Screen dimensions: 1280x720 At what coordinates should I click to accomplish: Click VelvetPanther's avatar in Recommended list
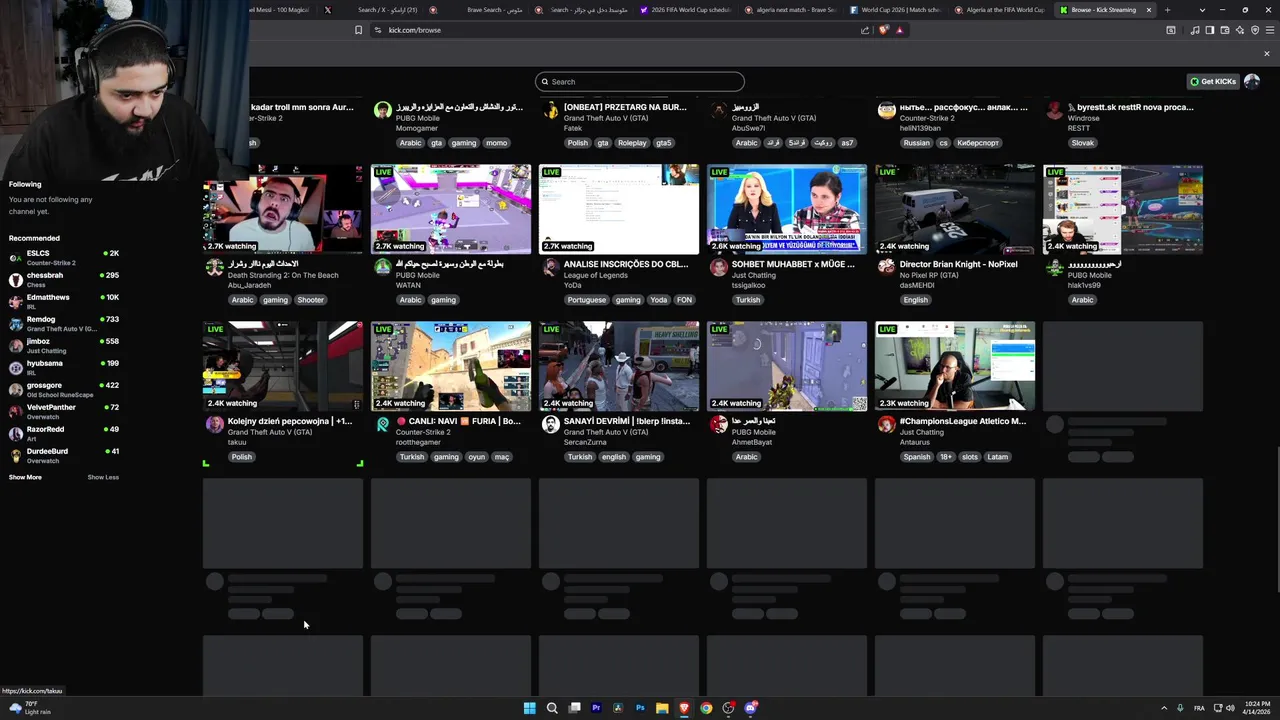(15, 411)
